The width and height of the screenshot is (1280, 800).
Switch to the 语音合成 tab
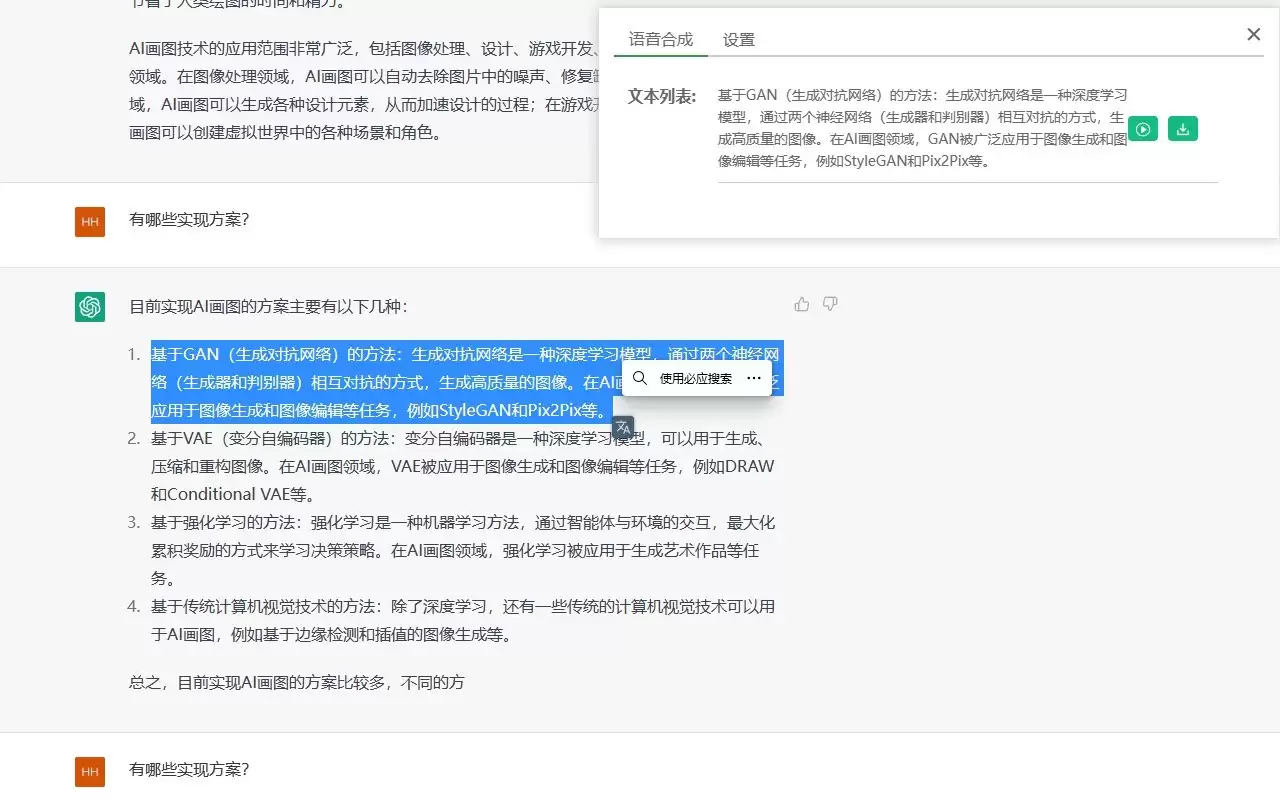(661, 39)
